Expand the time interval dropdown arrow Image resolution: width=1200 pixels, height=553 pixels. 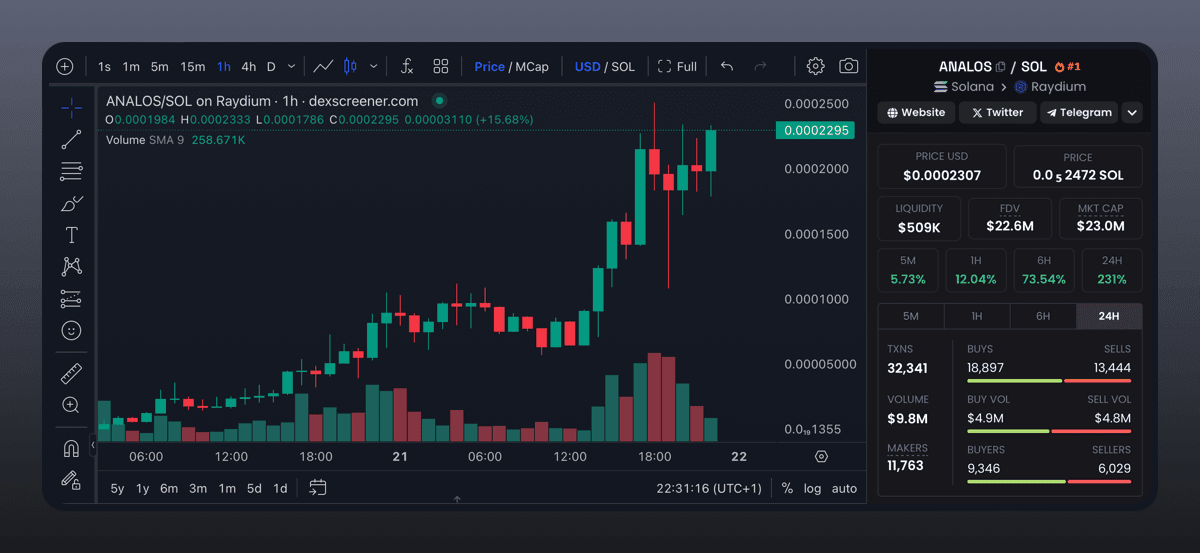point(291,67)
